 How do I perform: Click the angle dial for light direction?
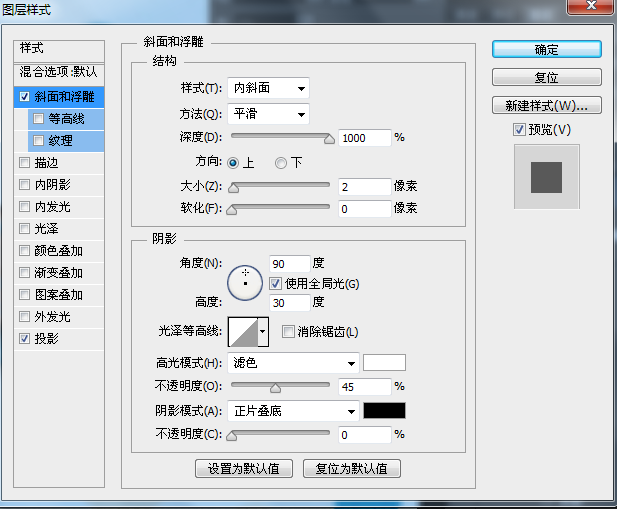[x=245, y=283]
